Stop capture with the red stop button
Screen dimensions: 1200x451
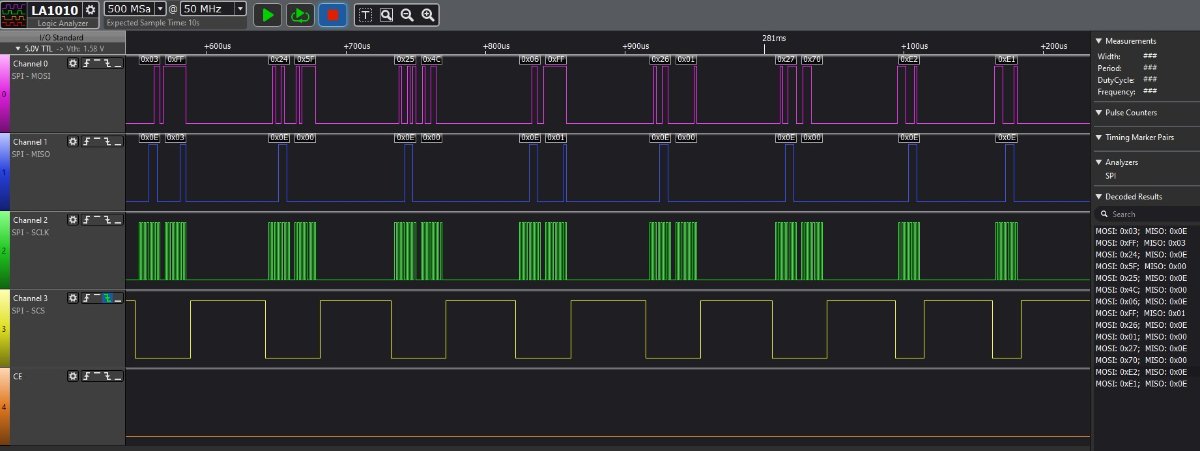pyautogui.click(x=332, y=14)
